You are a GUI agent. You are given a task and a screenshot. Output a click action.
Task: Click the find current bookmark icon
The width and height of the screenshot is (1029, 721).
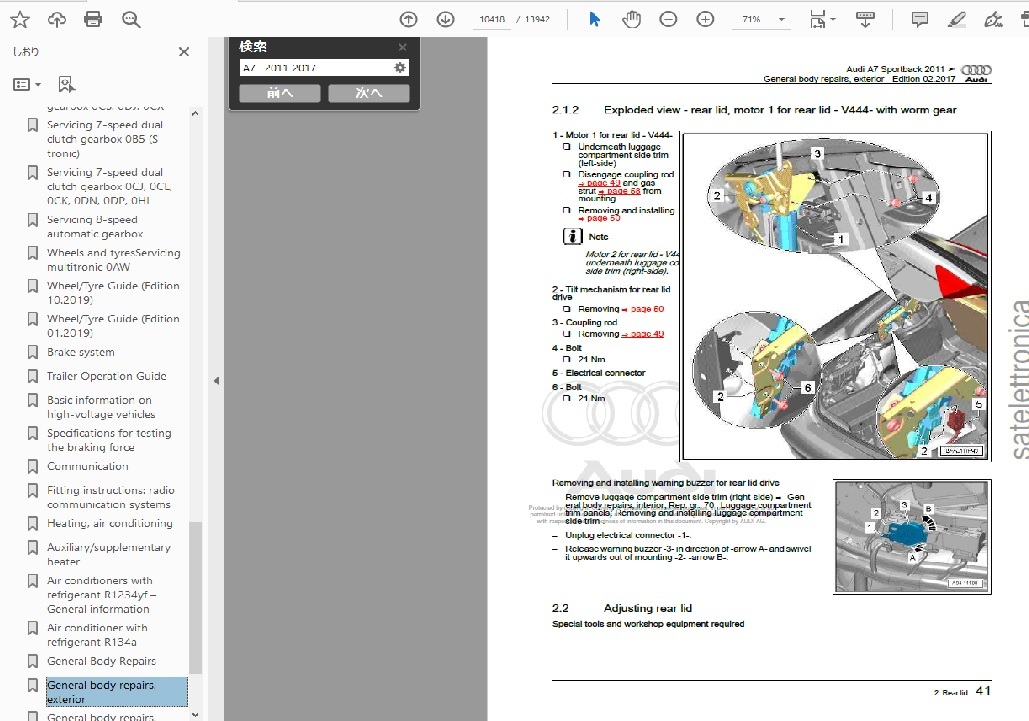(x=66, y=84)
